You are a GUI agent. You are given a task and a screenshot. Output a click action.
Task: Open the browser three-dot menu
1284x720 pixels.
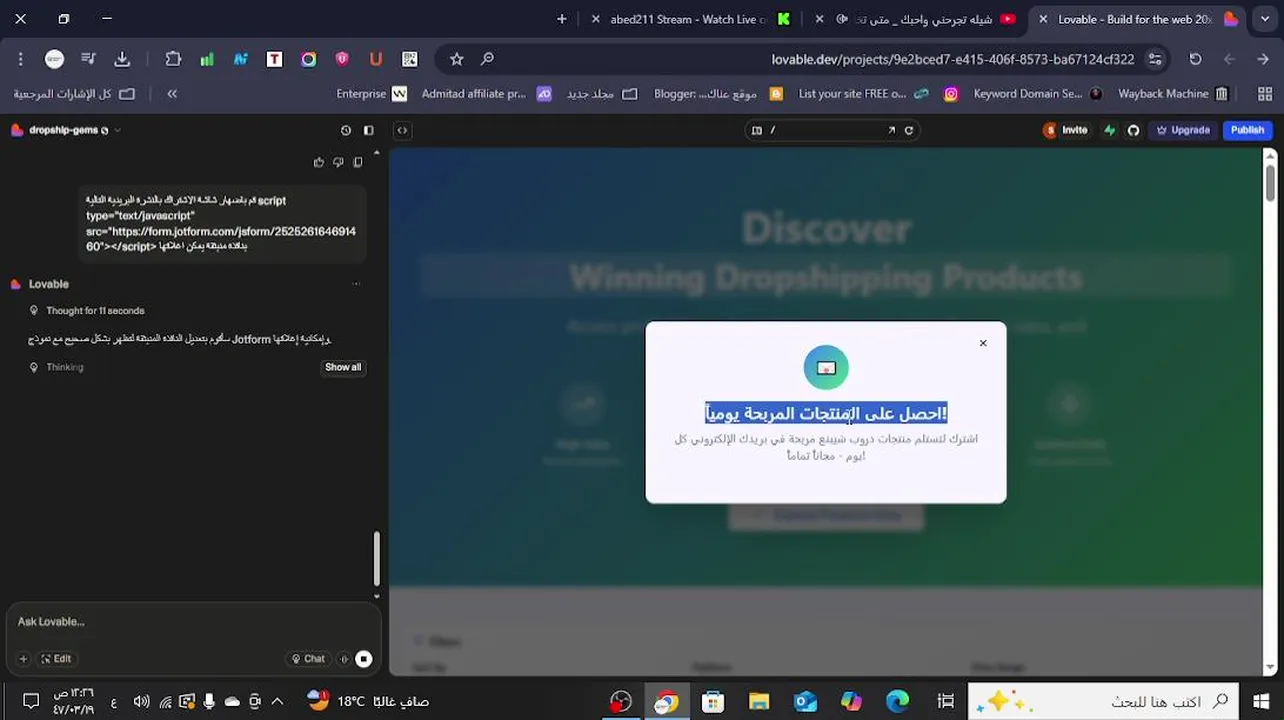point(20,59)
